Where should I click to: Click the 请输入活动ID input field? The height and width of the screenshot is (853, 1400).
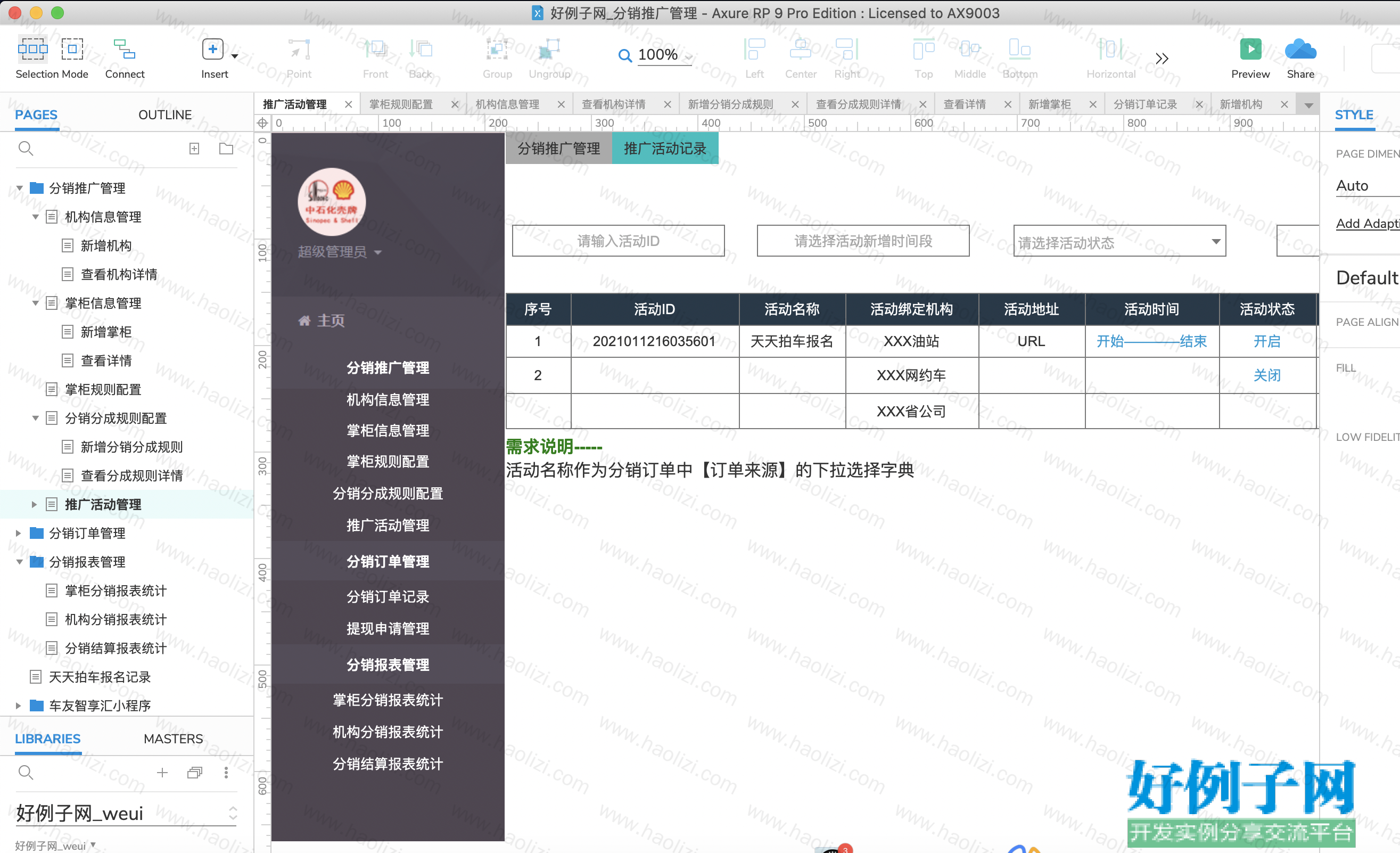point(618,241)
